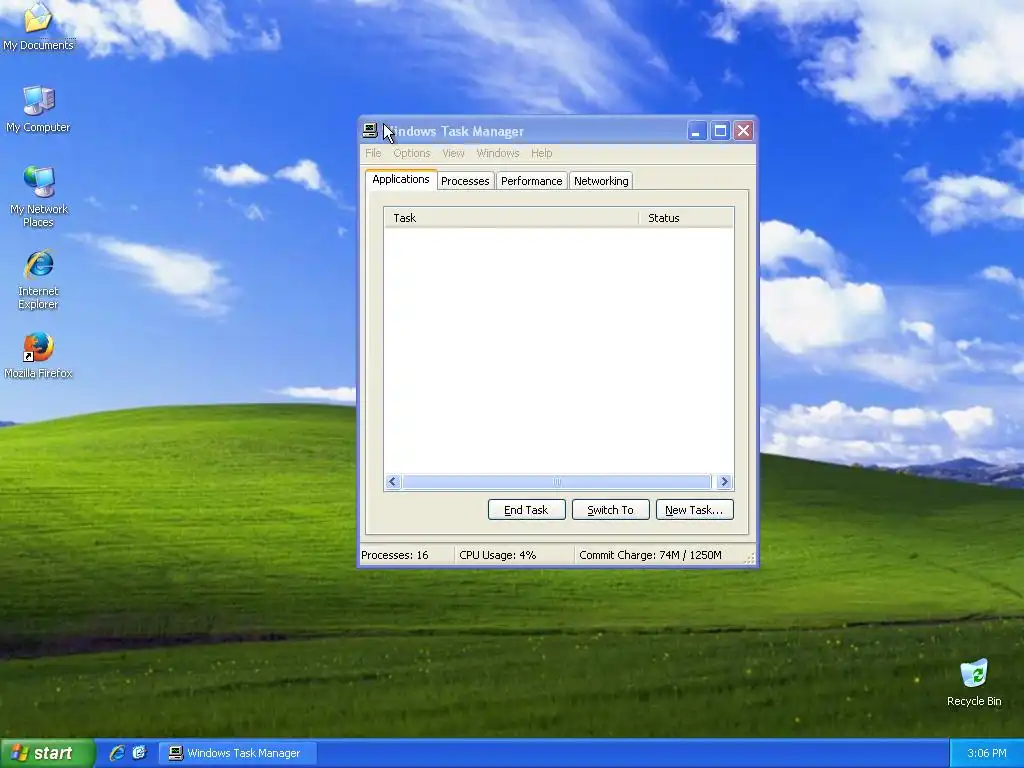Switch to the Performance tab

532,181
